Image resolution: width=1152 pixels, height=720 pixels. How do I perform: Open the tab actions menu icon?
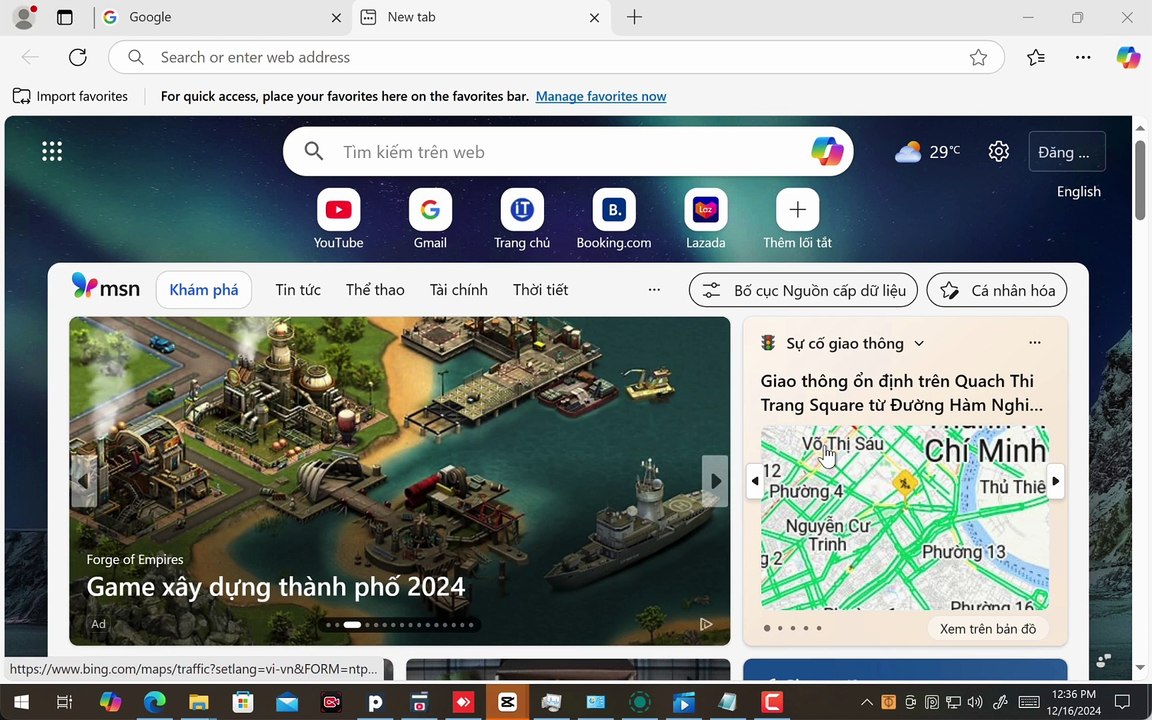pos(65,17)
